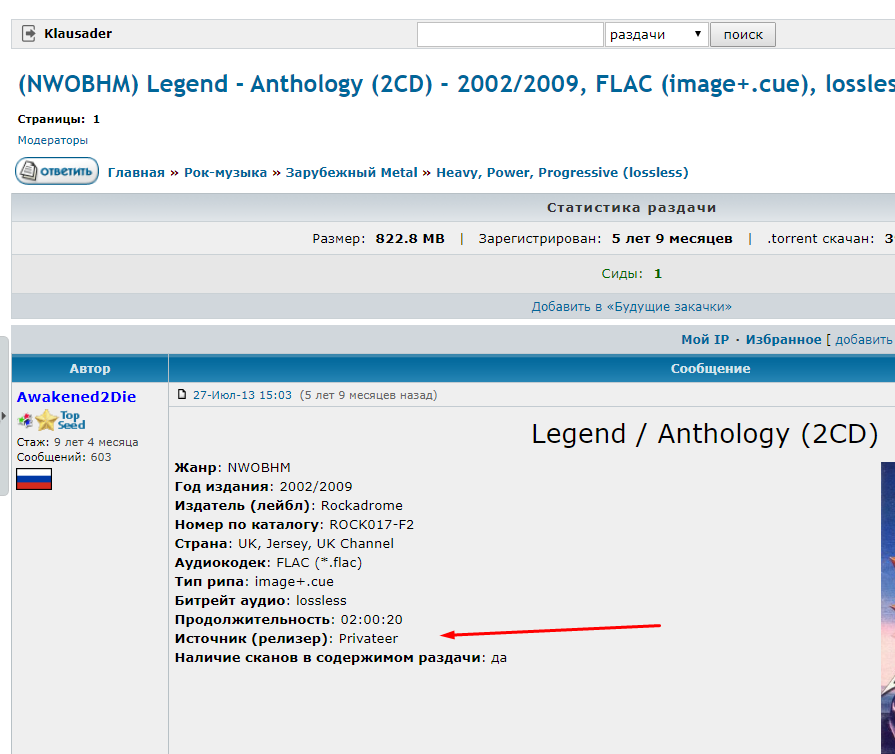
Task: Click the Сообщение column header
Action: coord(710,369)
